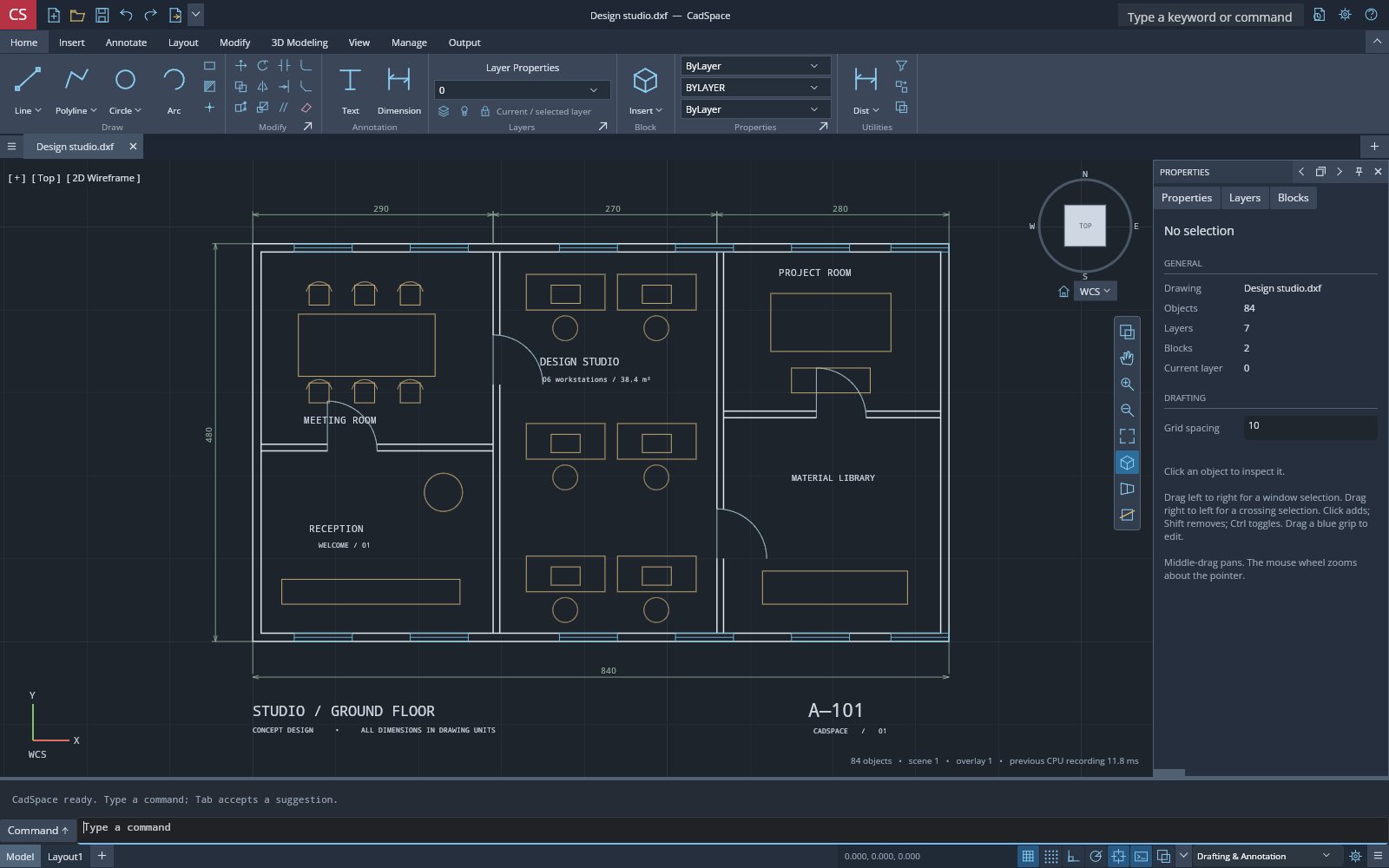Click into the Grid spacing field
The width and height of the screenshot is (1389, 868).
tap(1310, 426)
